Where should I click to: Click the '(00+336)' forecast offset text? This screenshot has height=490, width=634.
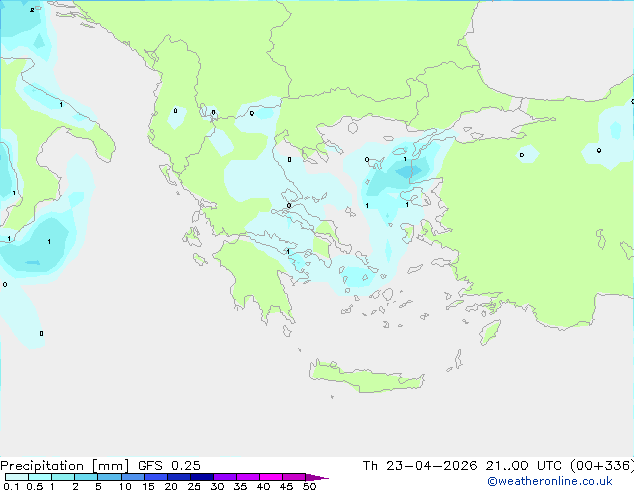(602, 466)
